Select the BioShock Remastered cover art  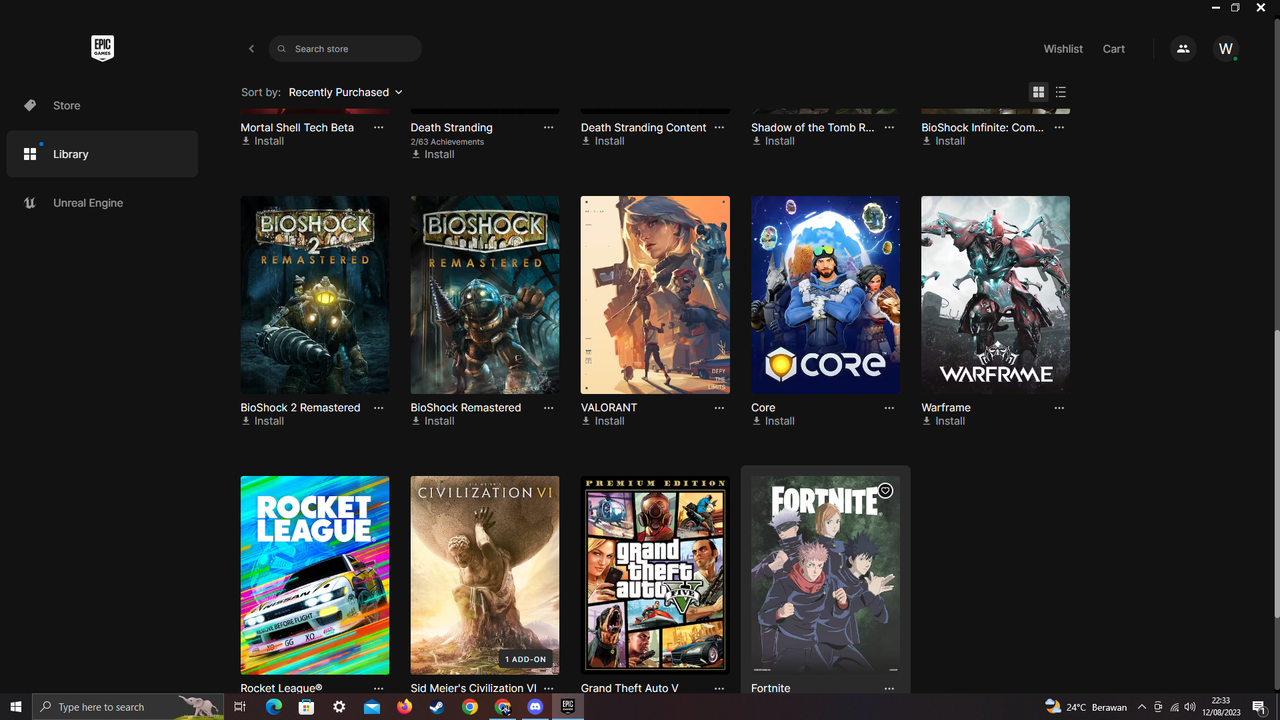tap(485, 295)
